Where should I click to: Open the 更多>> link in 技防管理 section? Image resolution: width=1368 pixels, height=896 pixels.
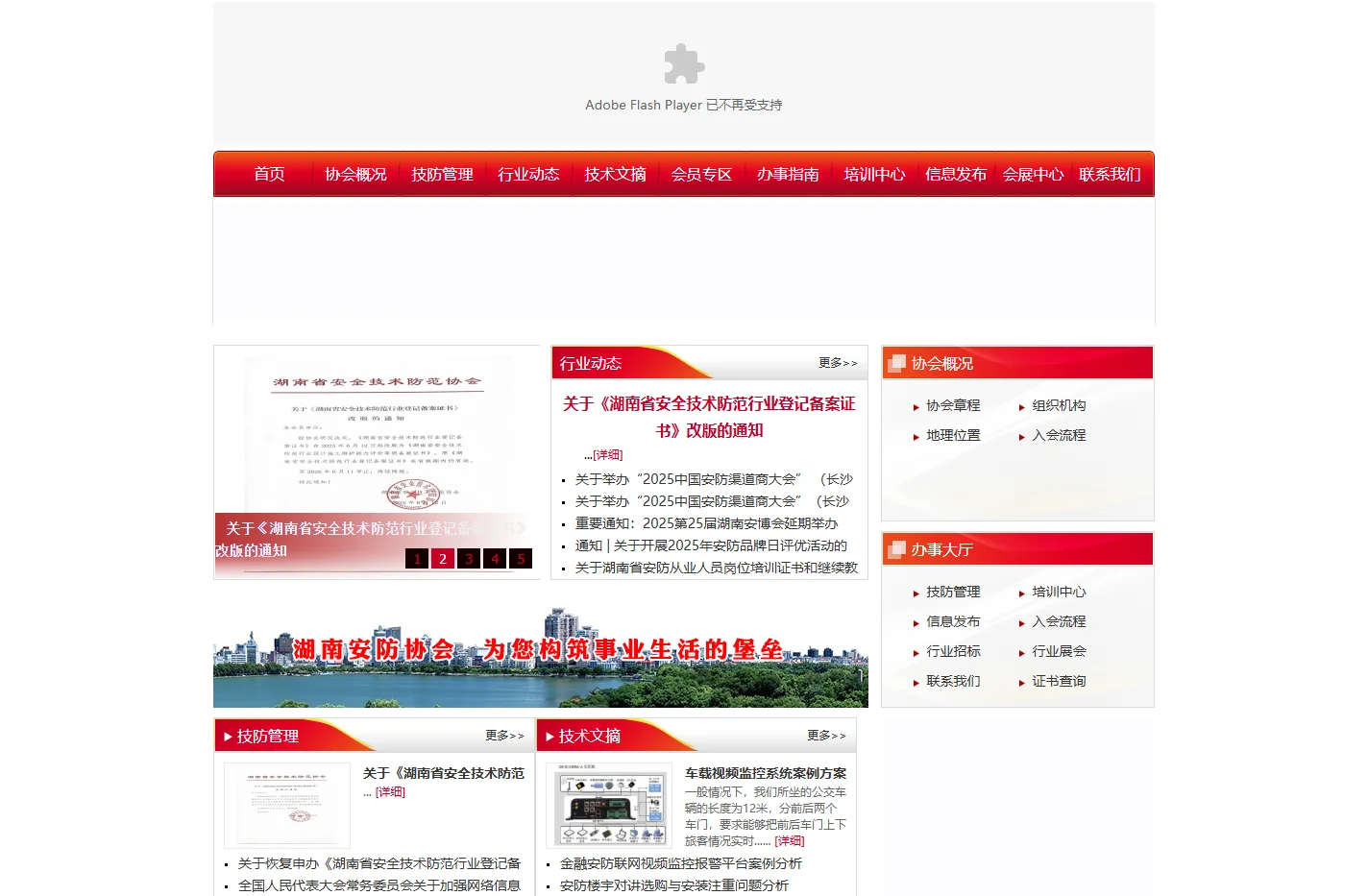click(x=504, y=735)
